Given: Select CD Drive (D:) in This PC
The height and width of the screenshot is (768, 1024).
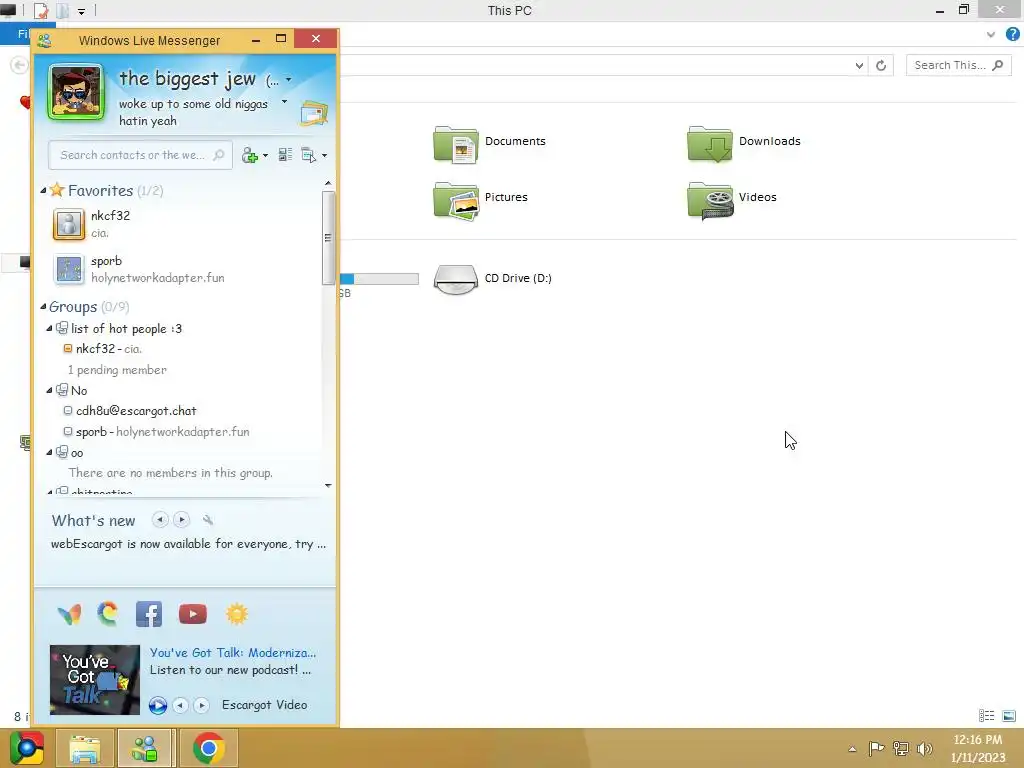Looking at the screenshot, I should pos(493,280).
